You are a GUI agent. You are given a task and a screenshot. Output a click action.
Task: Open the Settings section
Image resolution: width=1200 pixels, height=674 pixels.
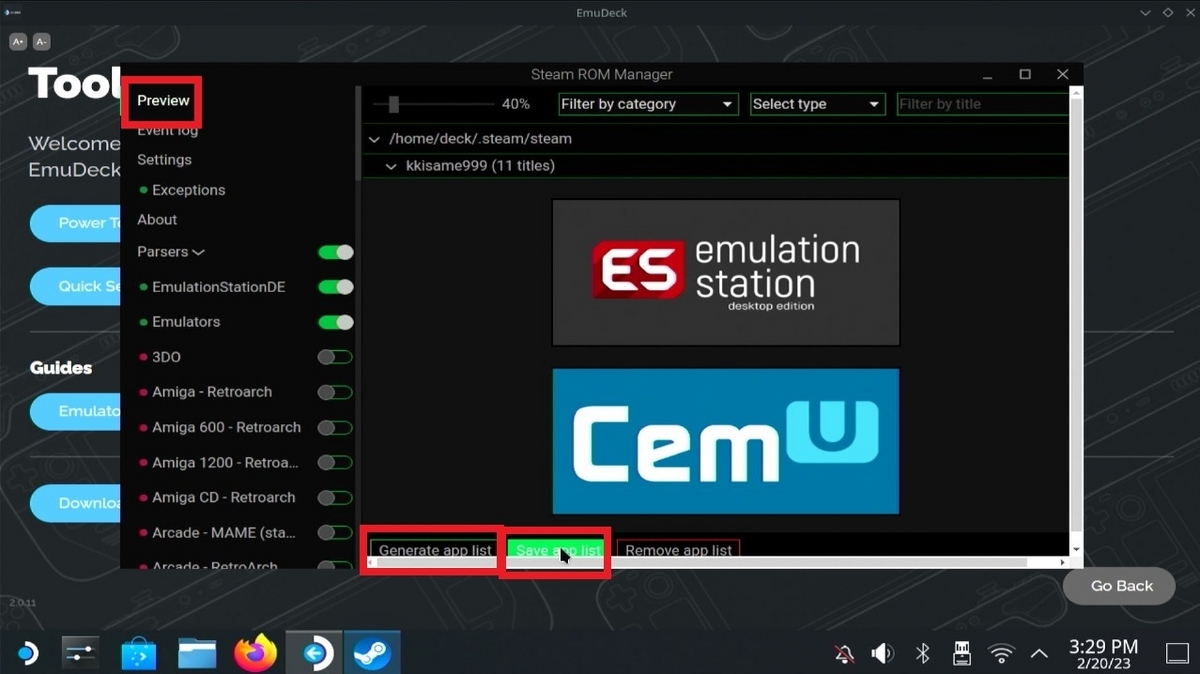164,160
